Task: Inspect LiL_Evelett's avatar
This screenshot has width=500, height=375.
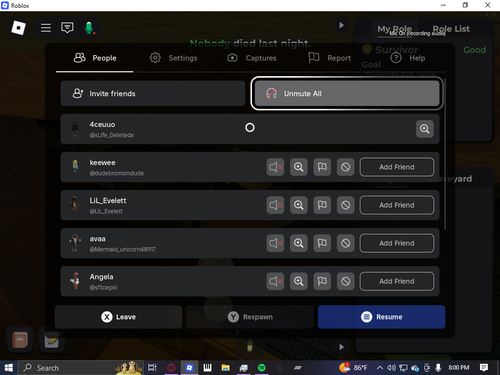Action: [299, 205]
